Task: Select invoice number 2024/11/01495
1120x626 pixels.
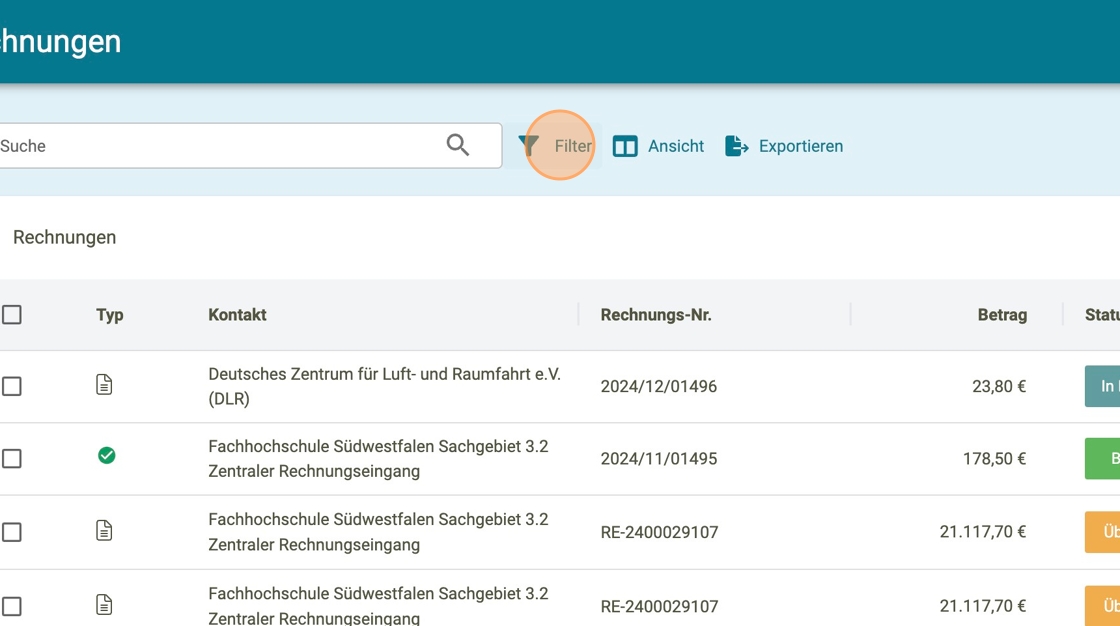Action: tap(659, 458)
